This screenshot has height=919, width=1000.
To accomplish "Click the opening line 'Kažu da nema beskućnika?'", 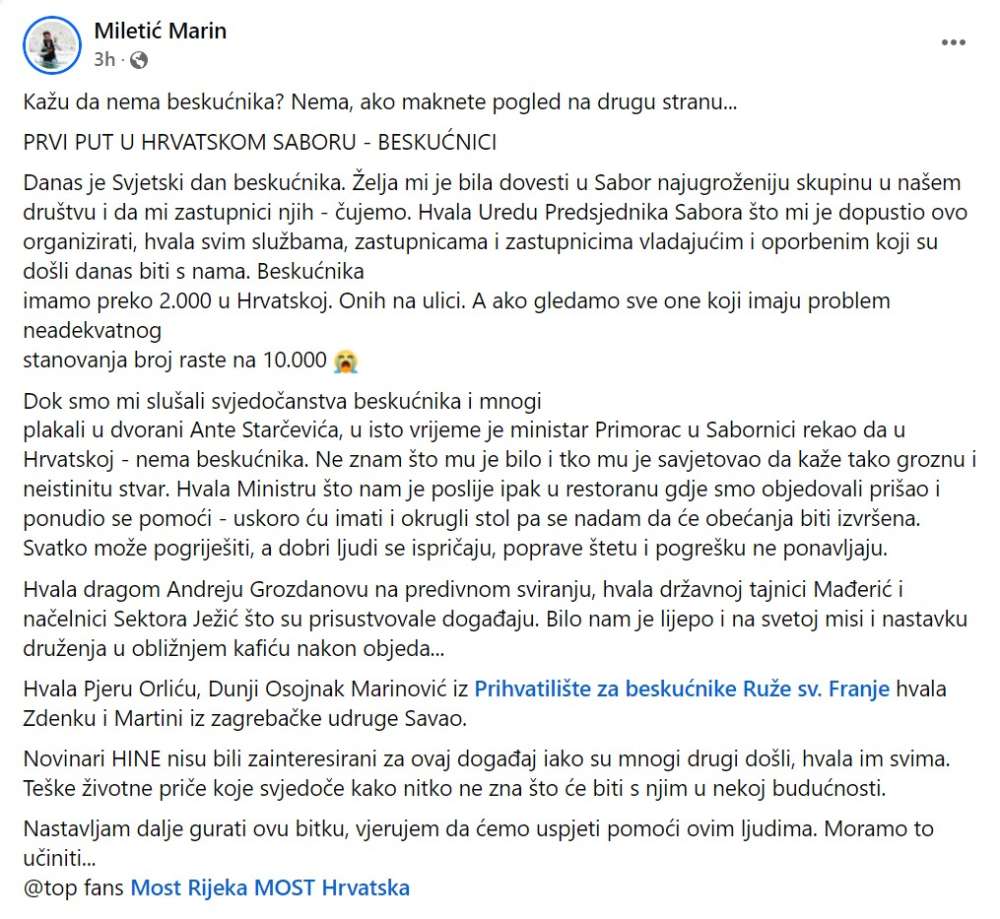I will point(153,102).
